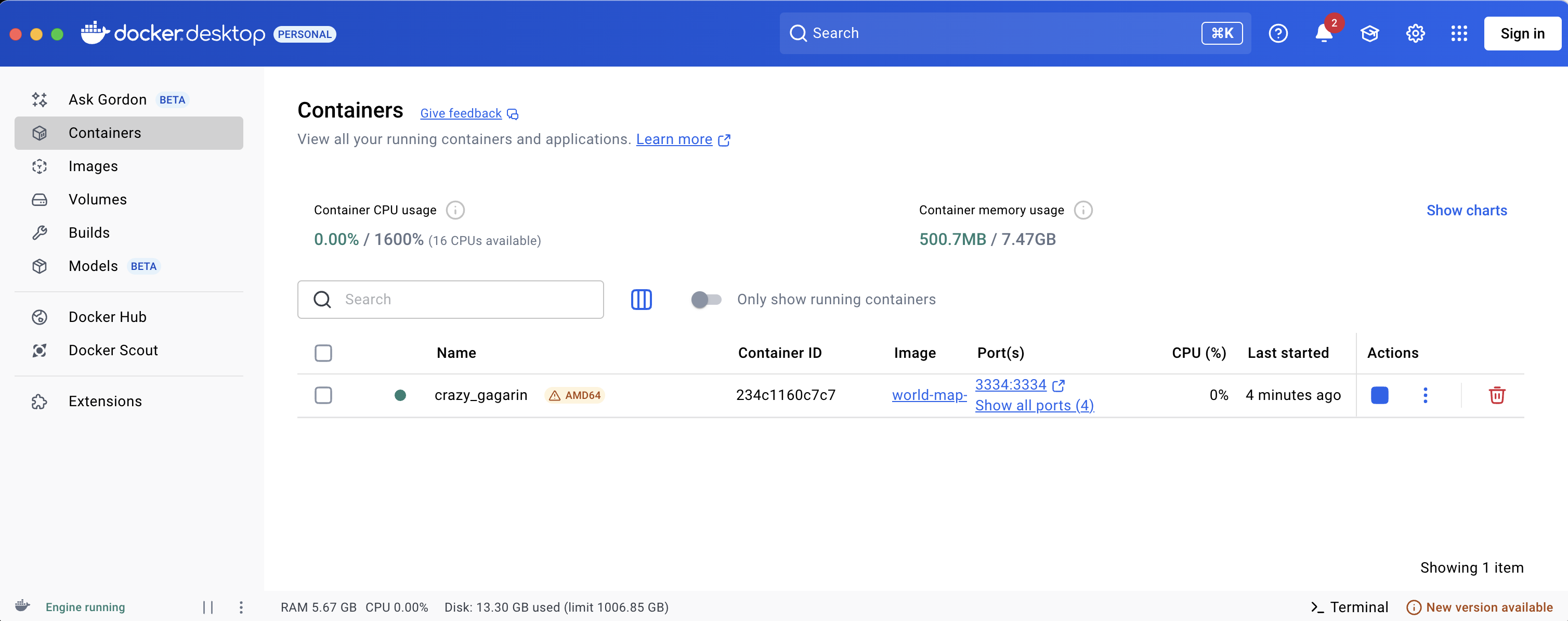1568x621 pixels.
Task: Open the actions menu for crazy_gagarin
Action: (1426, 395)
